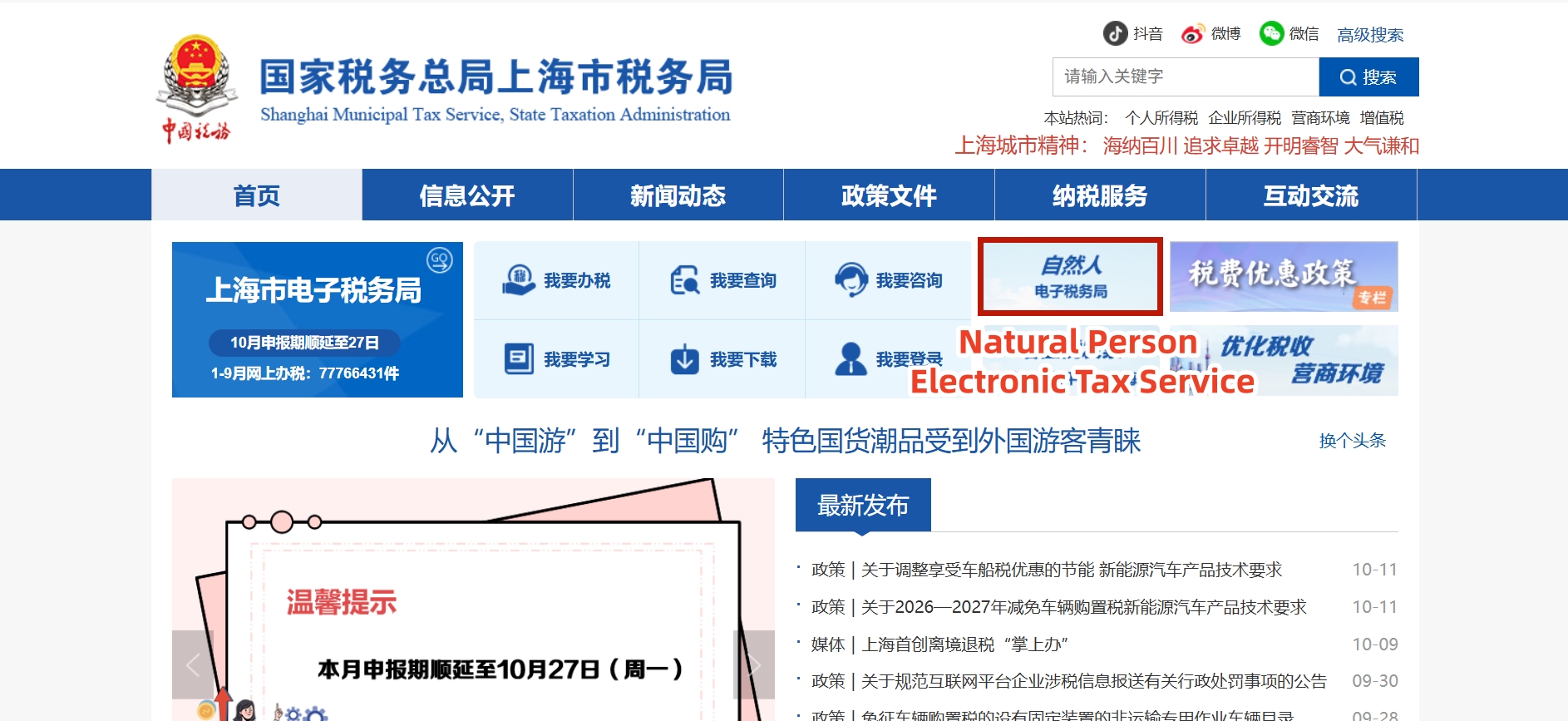
Task: Click the Douyin icon in header
Action: pyautogui.click(x=1115, y=33)
